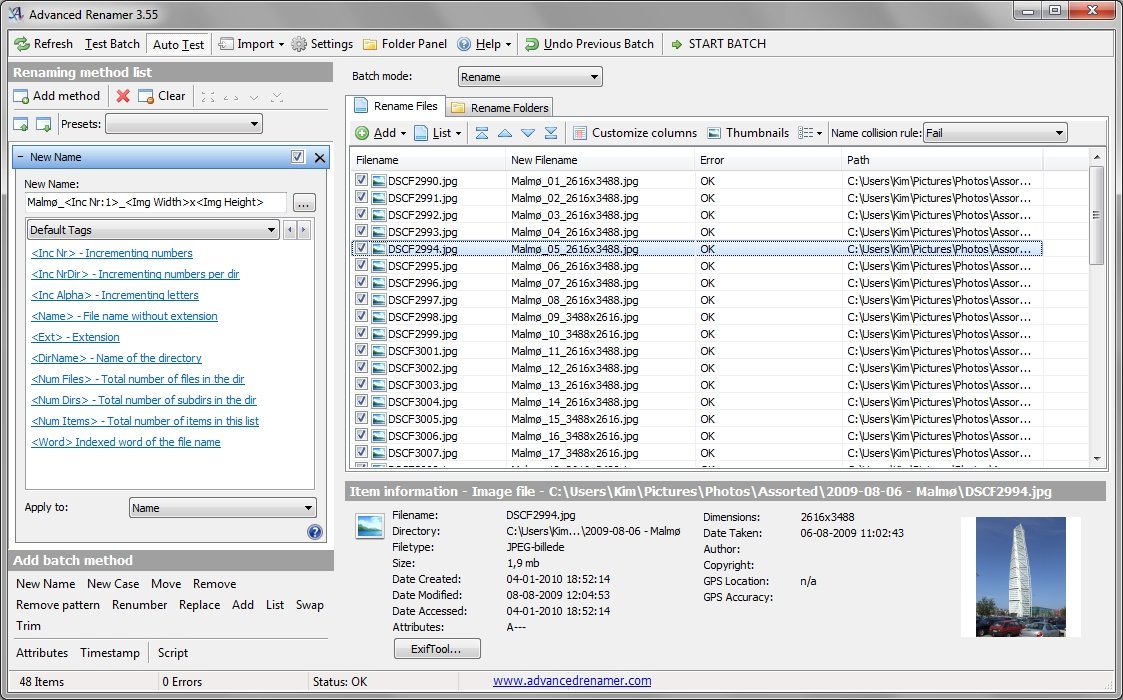Open the www.advancedrenamer.com link
Viewport: 1123px width, 700px height.
[x=572, y=681]
